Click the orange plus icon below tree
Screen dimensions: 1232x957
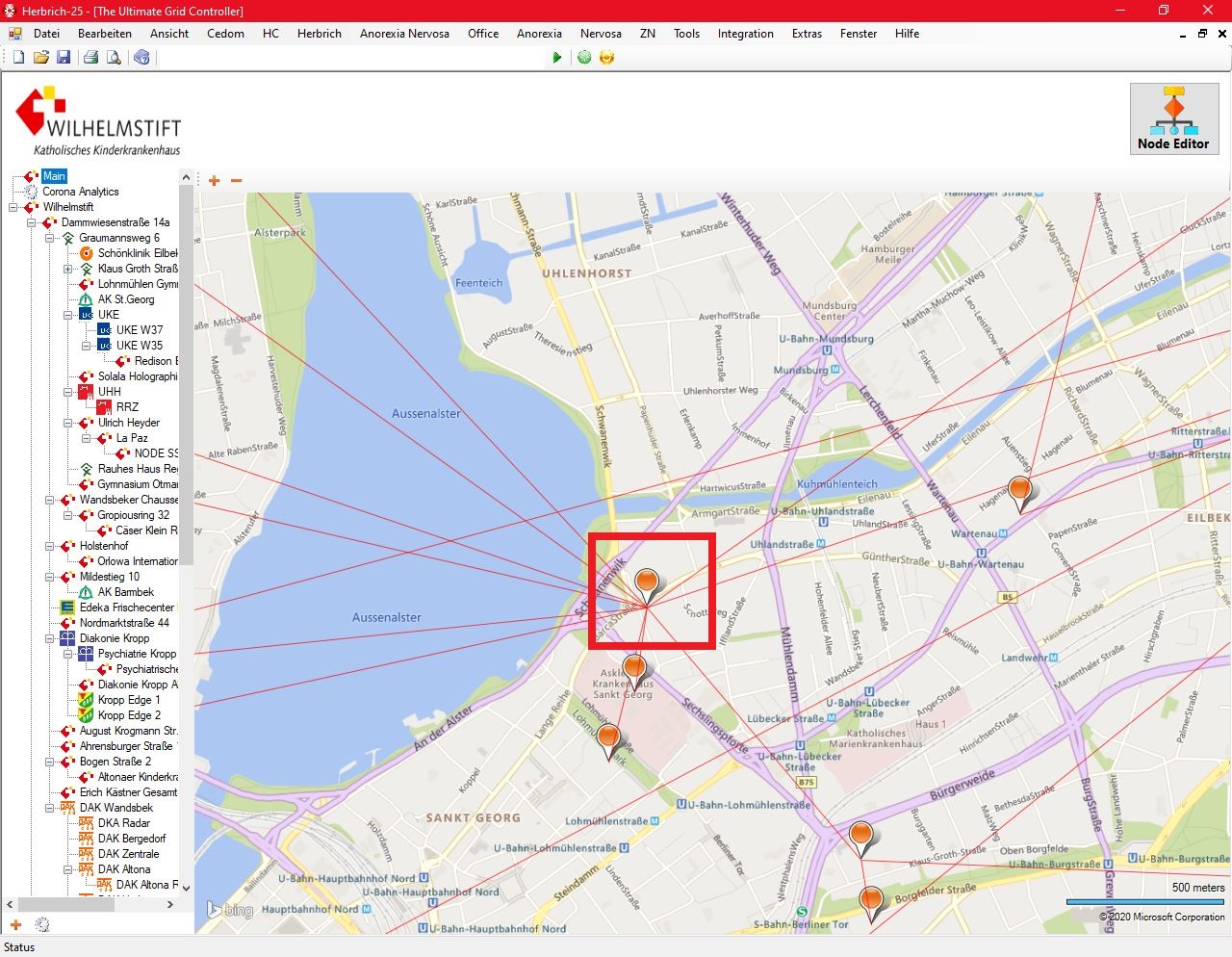point(15,924)
